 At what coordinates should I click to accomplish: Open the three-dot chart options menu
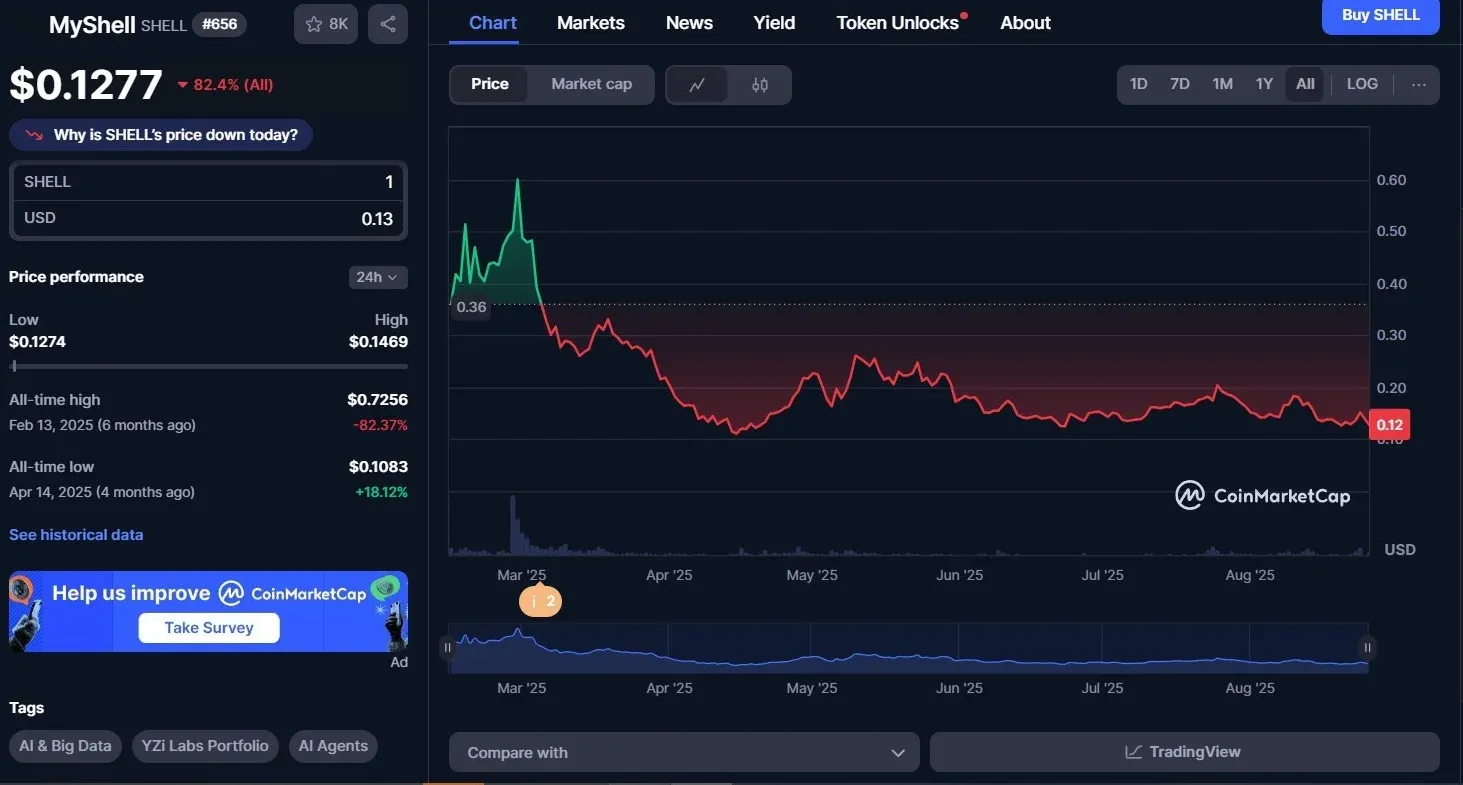[x=1419, y=85]
